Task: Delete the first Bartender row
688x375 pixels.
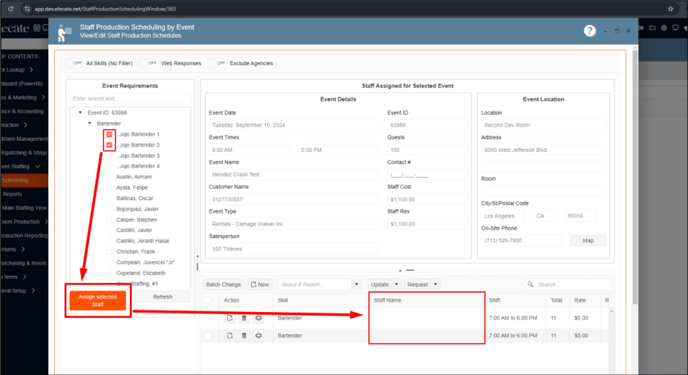Action: pyautogui.click(x=244, y=318)
